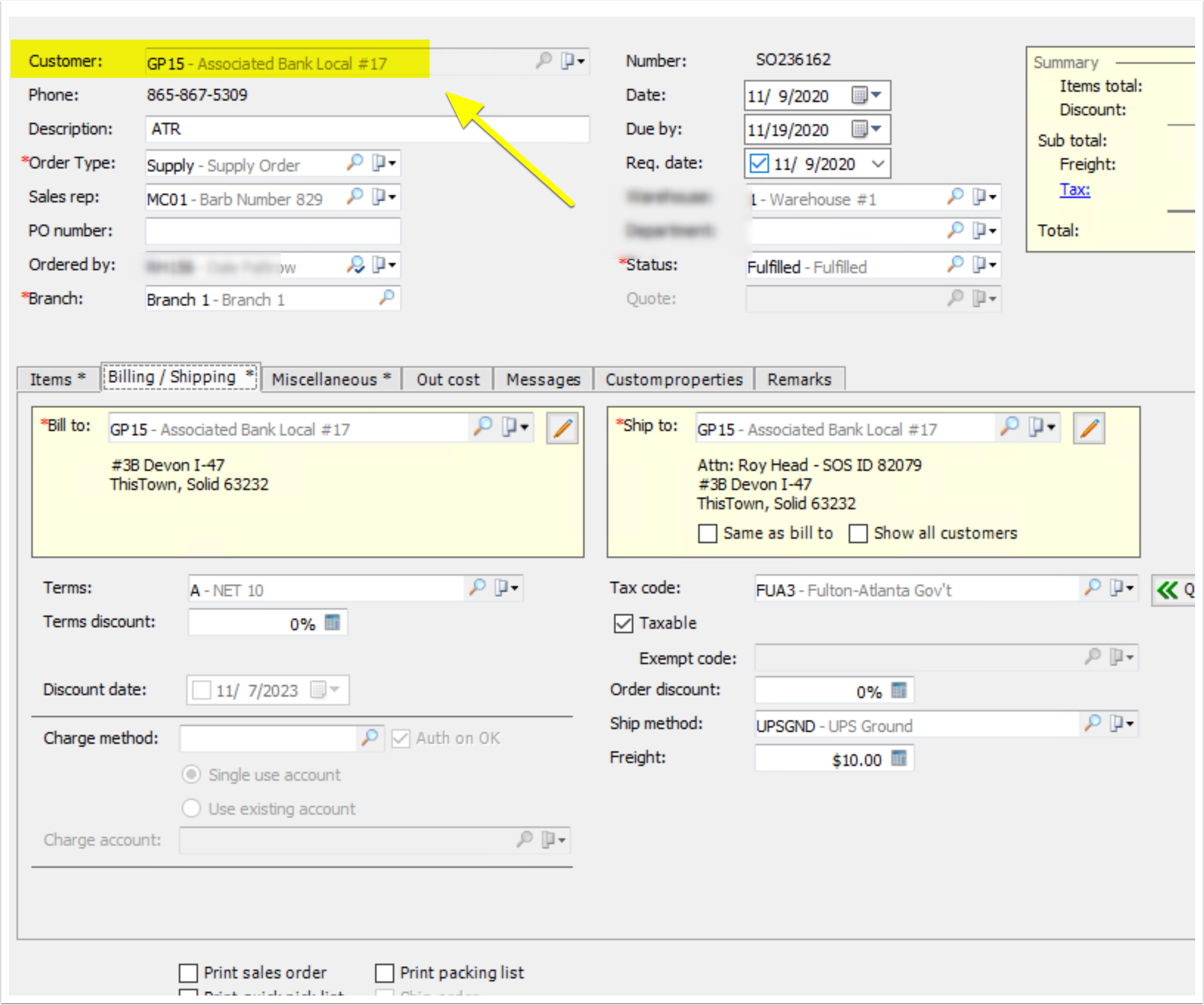The width and height of the screenshot is (1204, 1005).
Task: Click the Customer field search magnifier
Action: coord(544,60)
